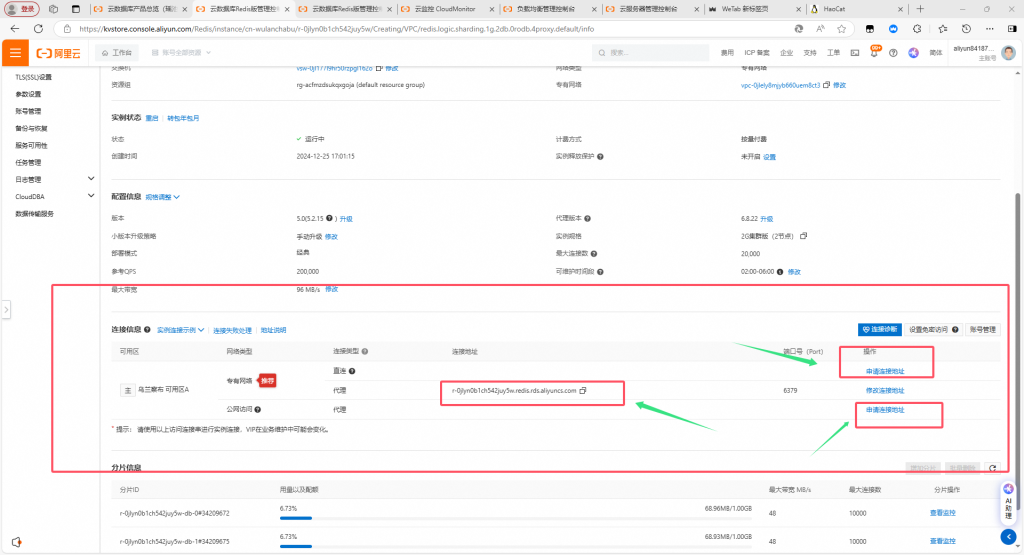1024x555 pixels.
Task: Click 申请连接地址 for 公网访问 row
Action: (884, 409)
